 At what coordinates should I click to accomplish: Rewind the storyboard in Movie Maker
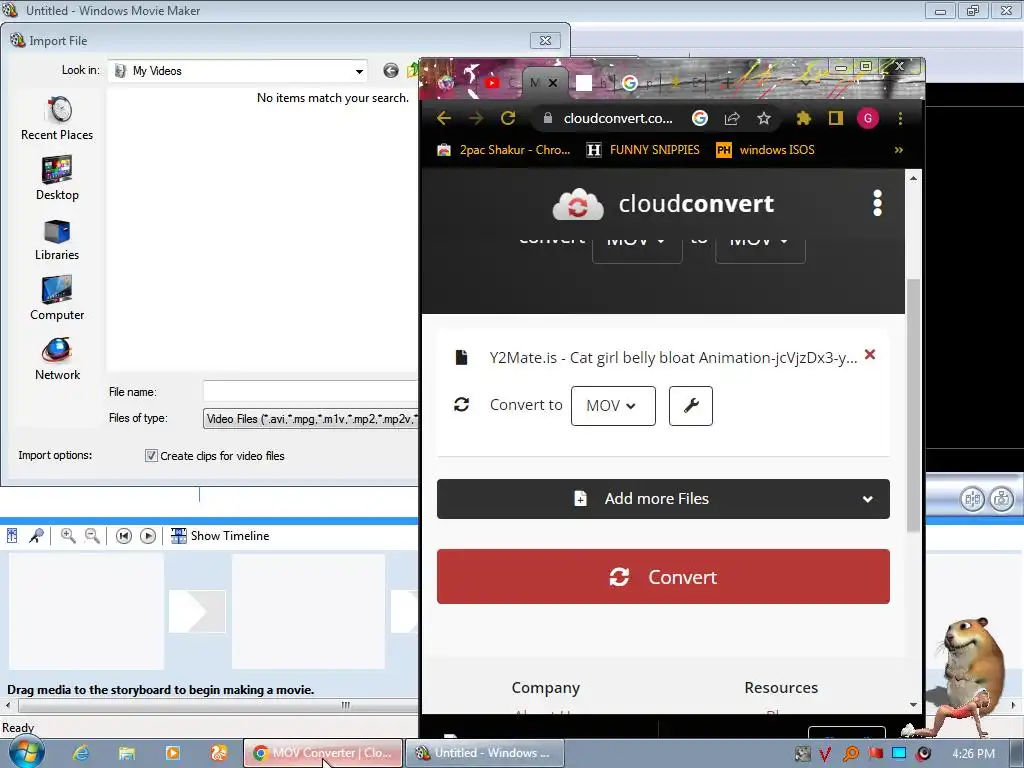[123, 536]
